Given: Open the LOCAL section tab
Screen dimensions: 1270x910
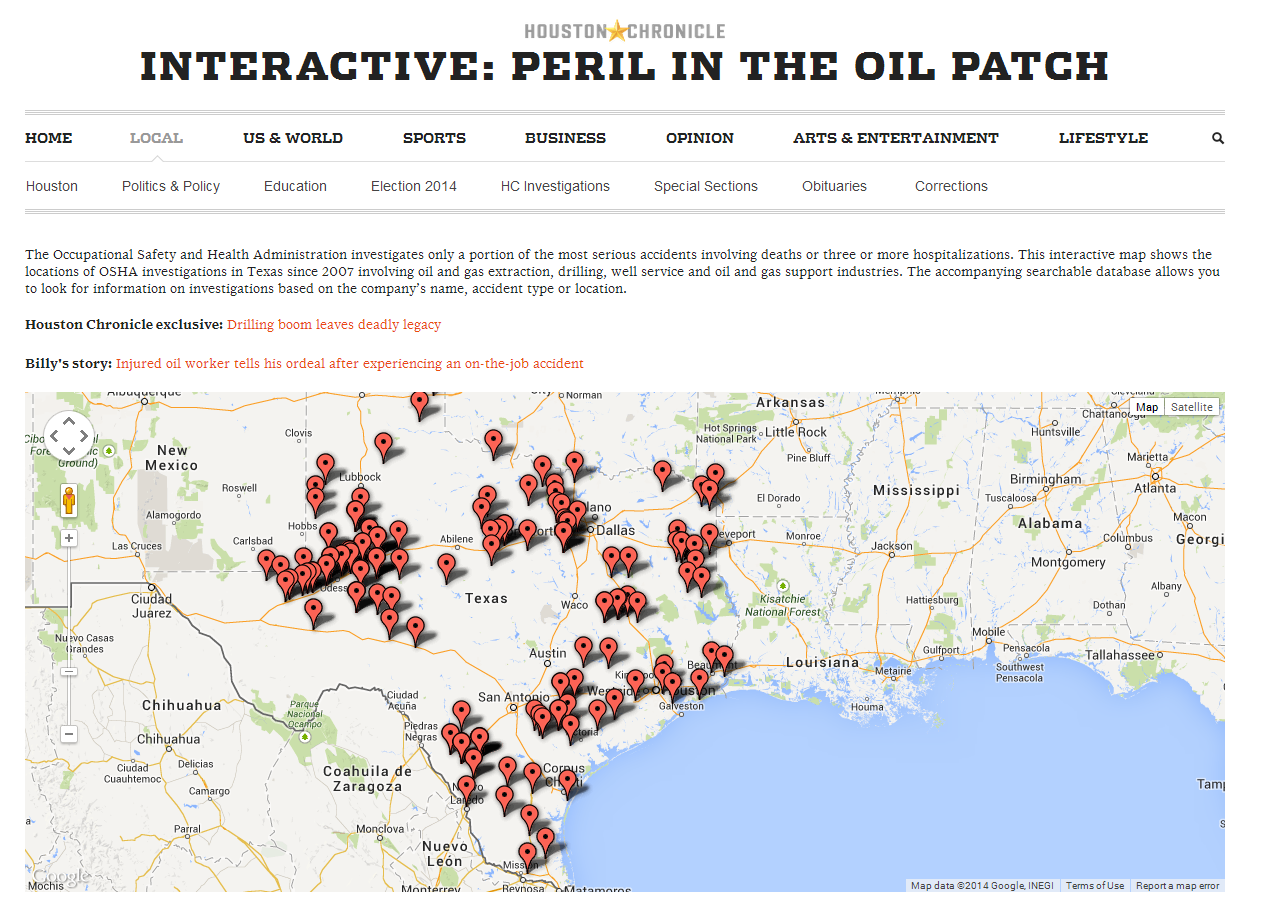Looking at the screenshot, I should (156, 138).
